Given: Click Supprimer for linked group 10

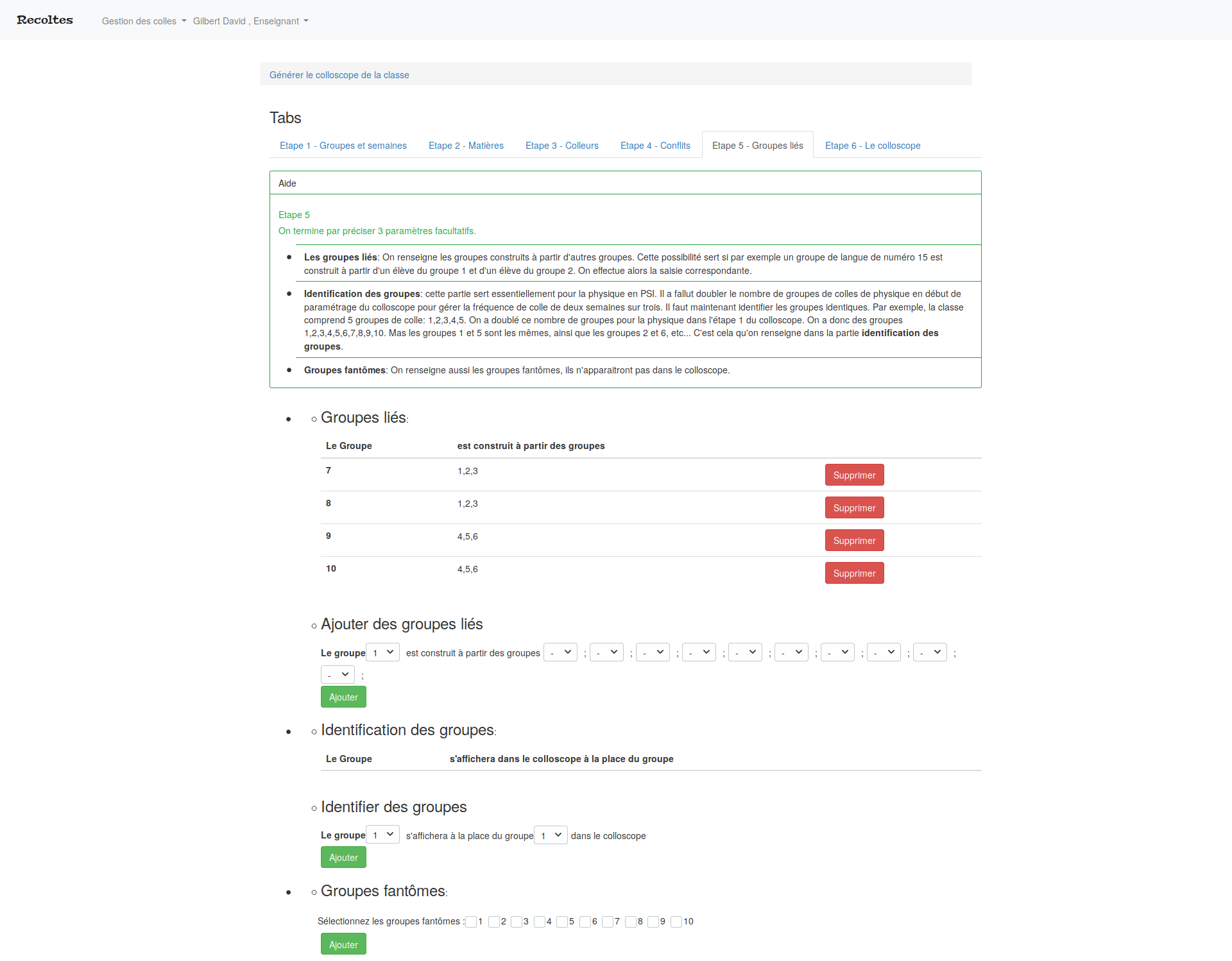Looking at the screenshot, I should [854, 574].
